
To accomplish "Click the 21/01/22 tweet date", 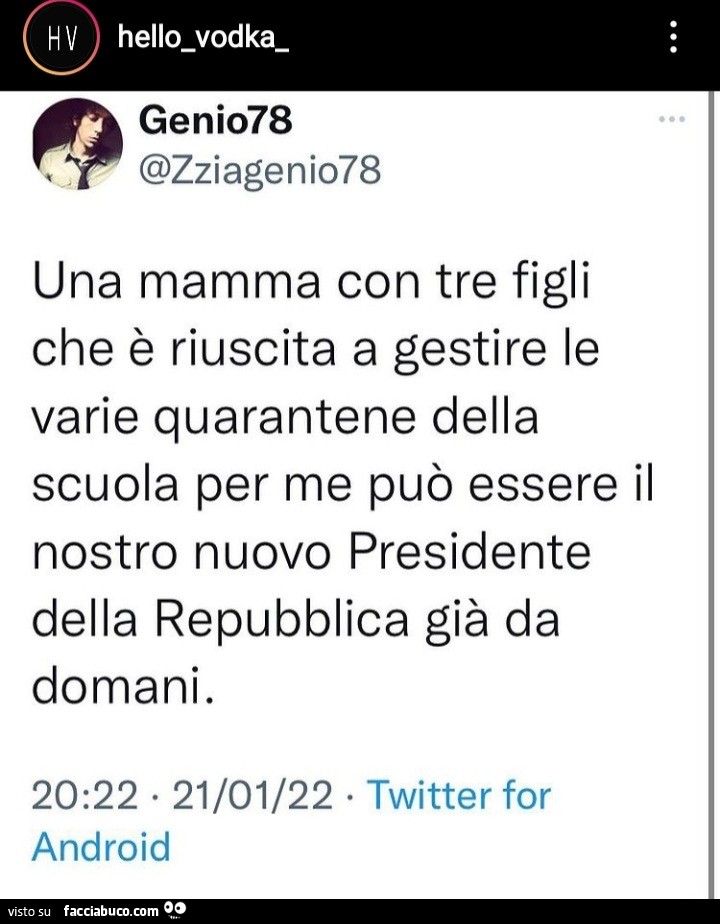I will pos(253,796).
